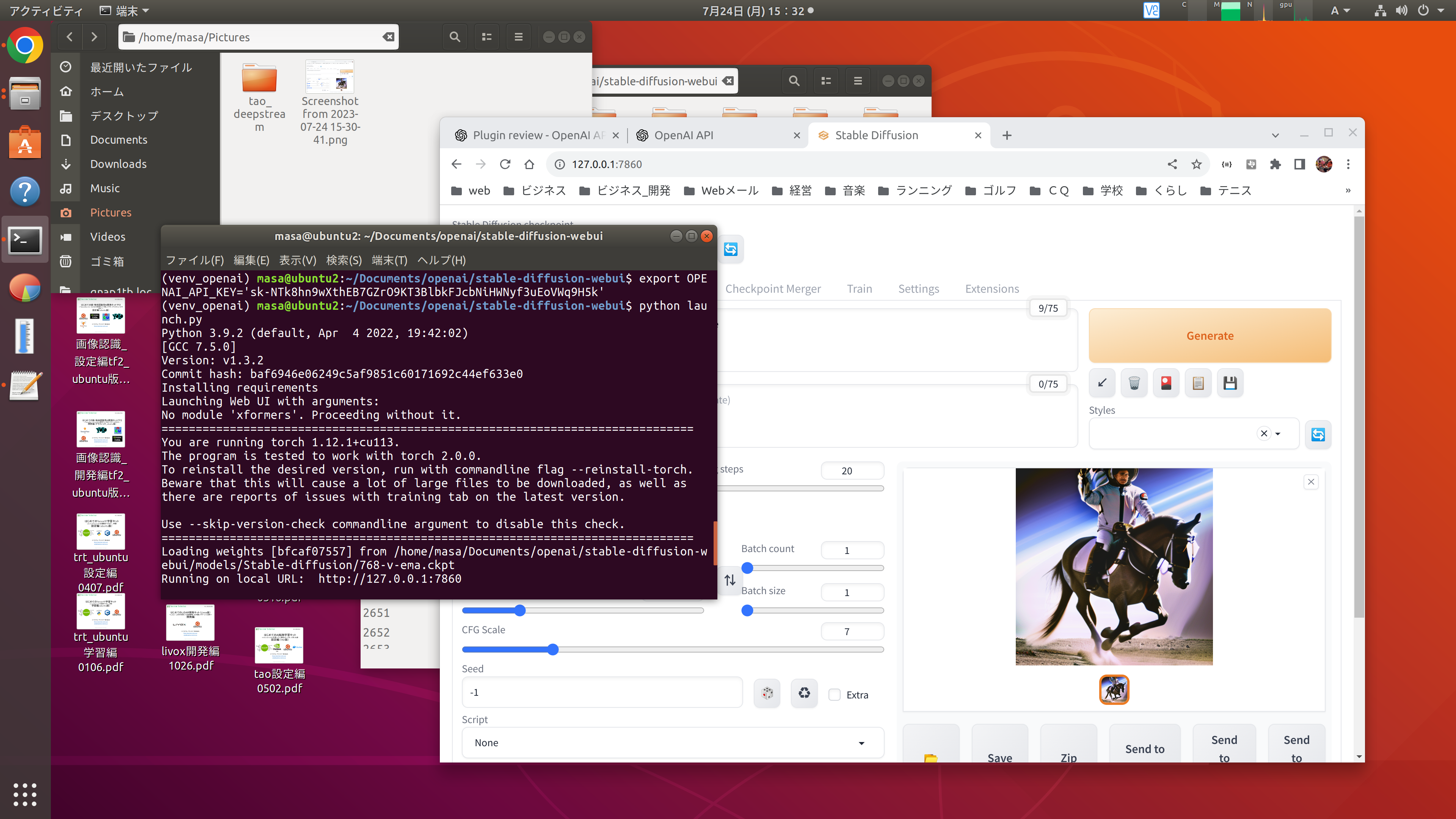The height and width of the screenshot is (819, 1456).
Task: Open the Train tab
Action: coord(859,289)
